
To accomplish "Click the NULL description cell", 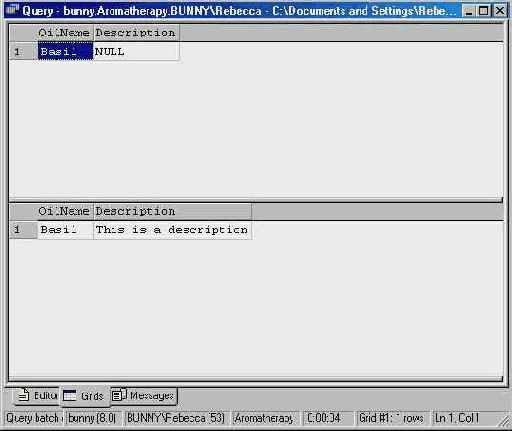I will coord(136,51).
